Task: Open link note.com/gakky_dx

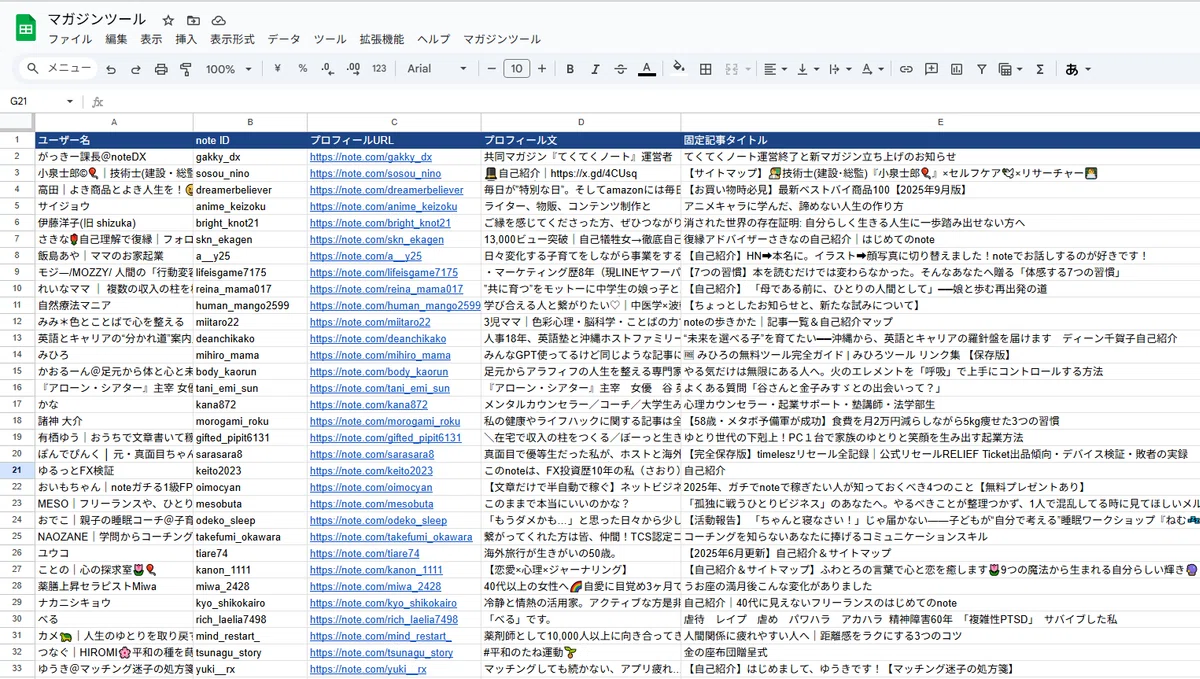Action: [371, 157]
